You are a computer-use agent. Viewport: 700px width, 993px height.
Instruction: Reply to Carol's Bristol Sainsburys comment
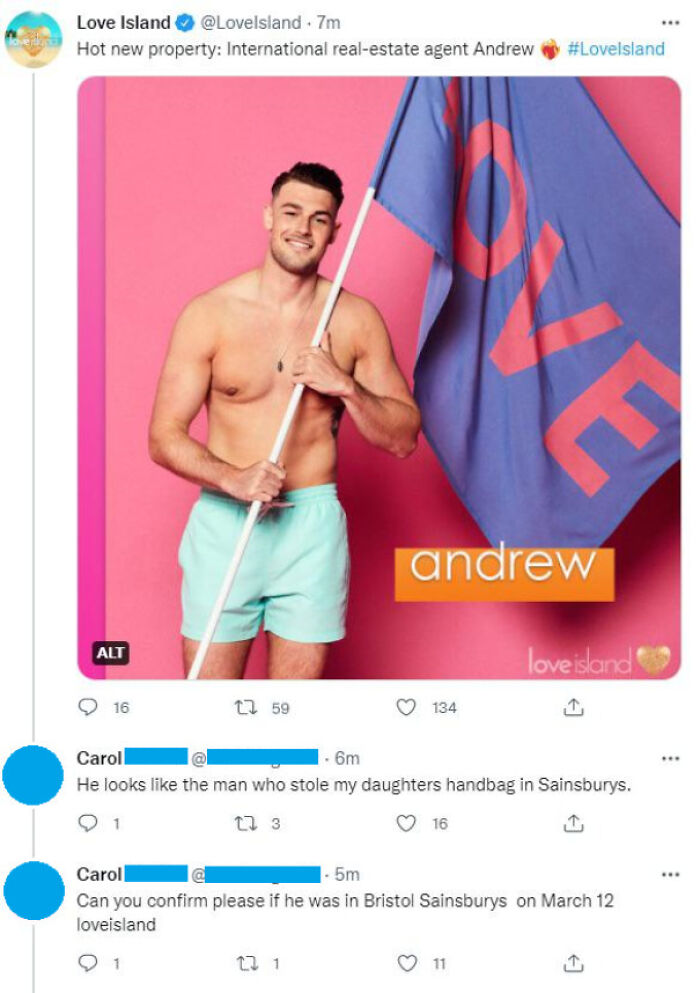87,963
